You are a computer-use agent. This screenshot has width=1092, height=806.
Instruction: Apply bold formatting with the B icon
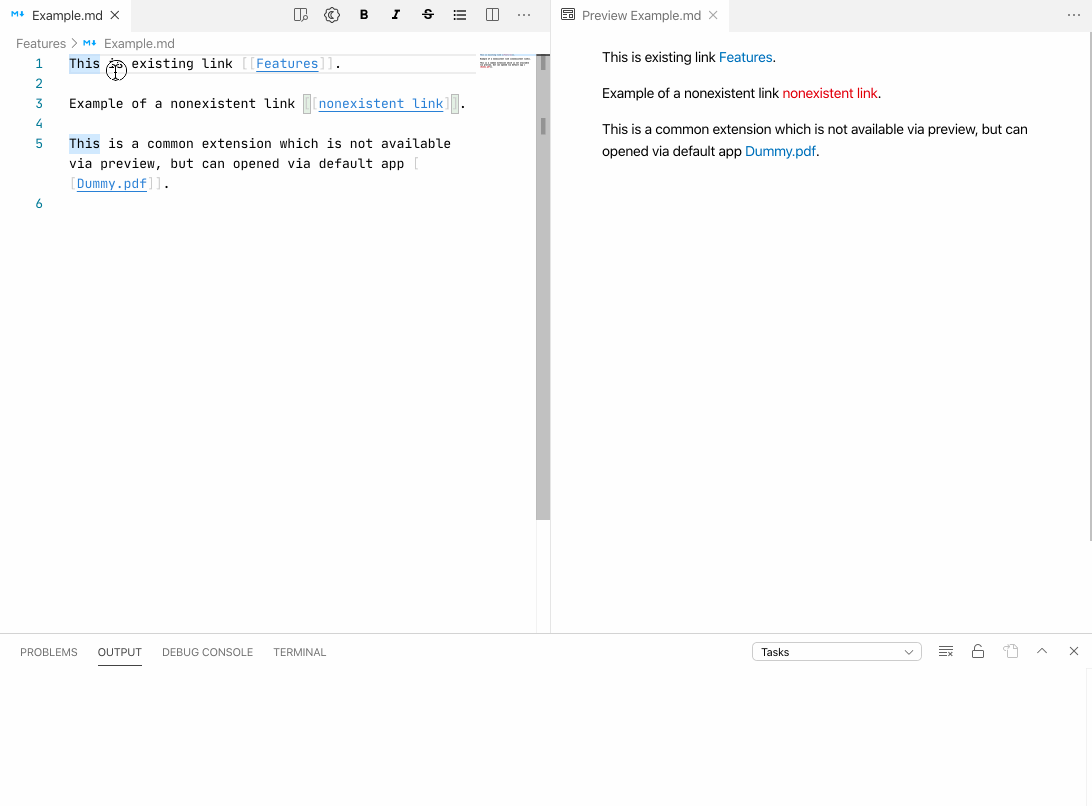364,15
